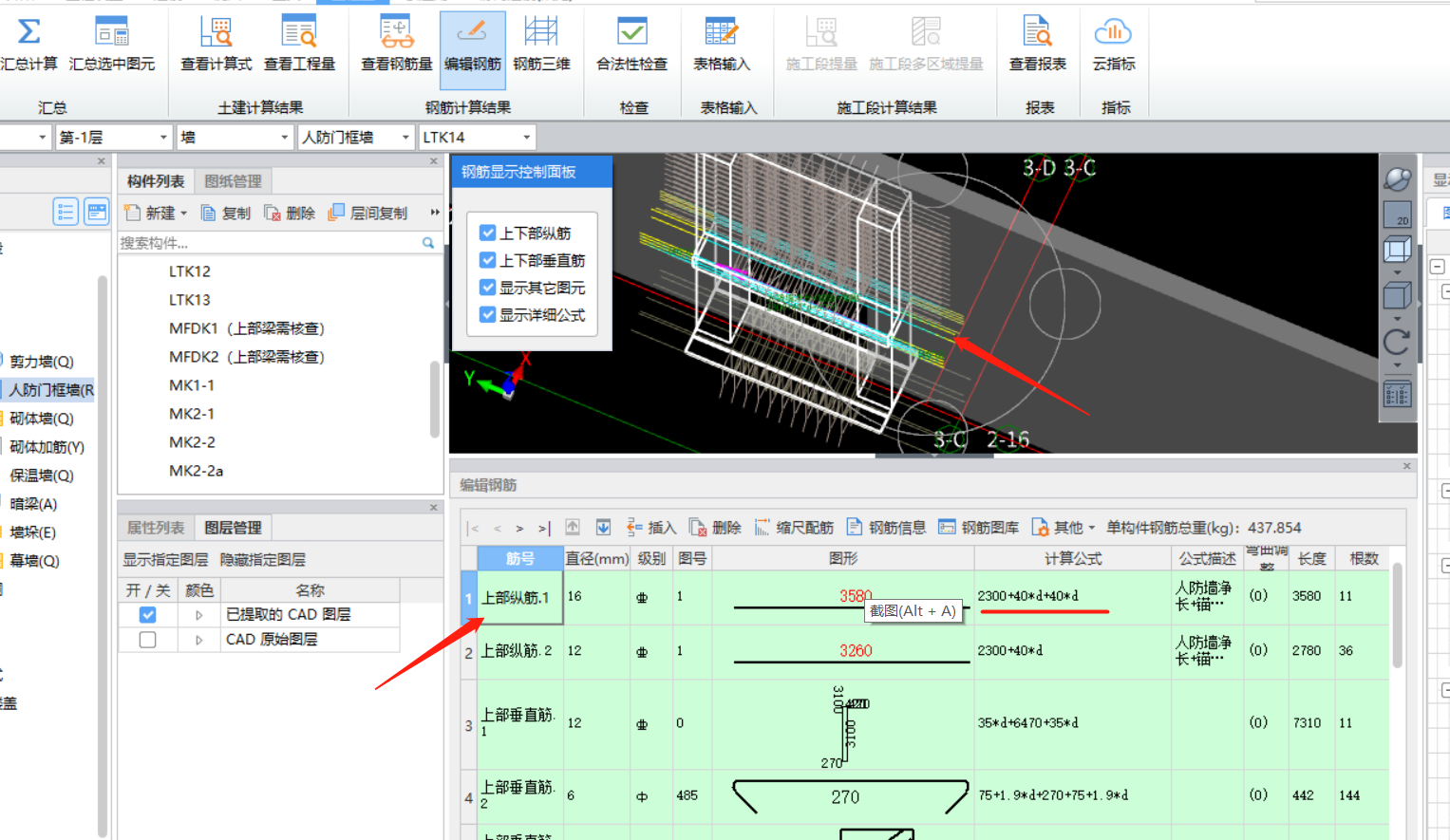Run 汇总计算 summary calculation
Screen dimensions: 1450x840
(28, 45)
